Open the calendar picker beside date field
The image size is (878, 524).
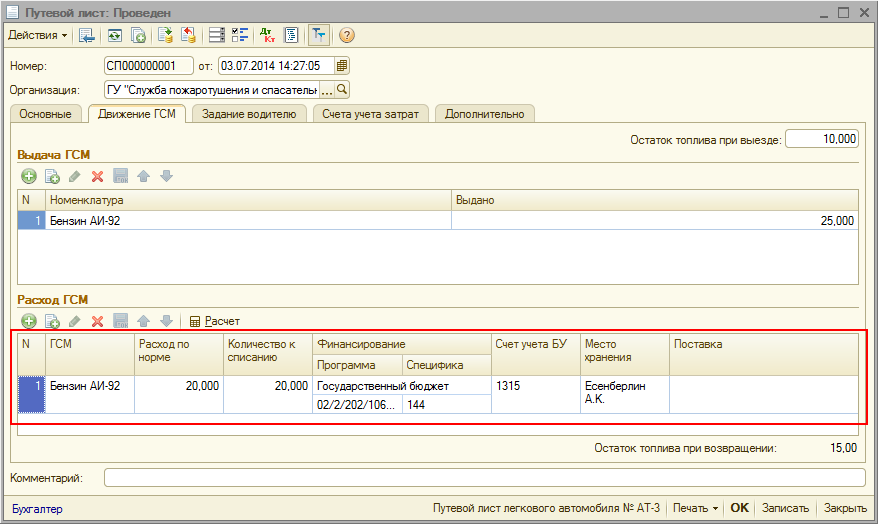click(342, 66)
